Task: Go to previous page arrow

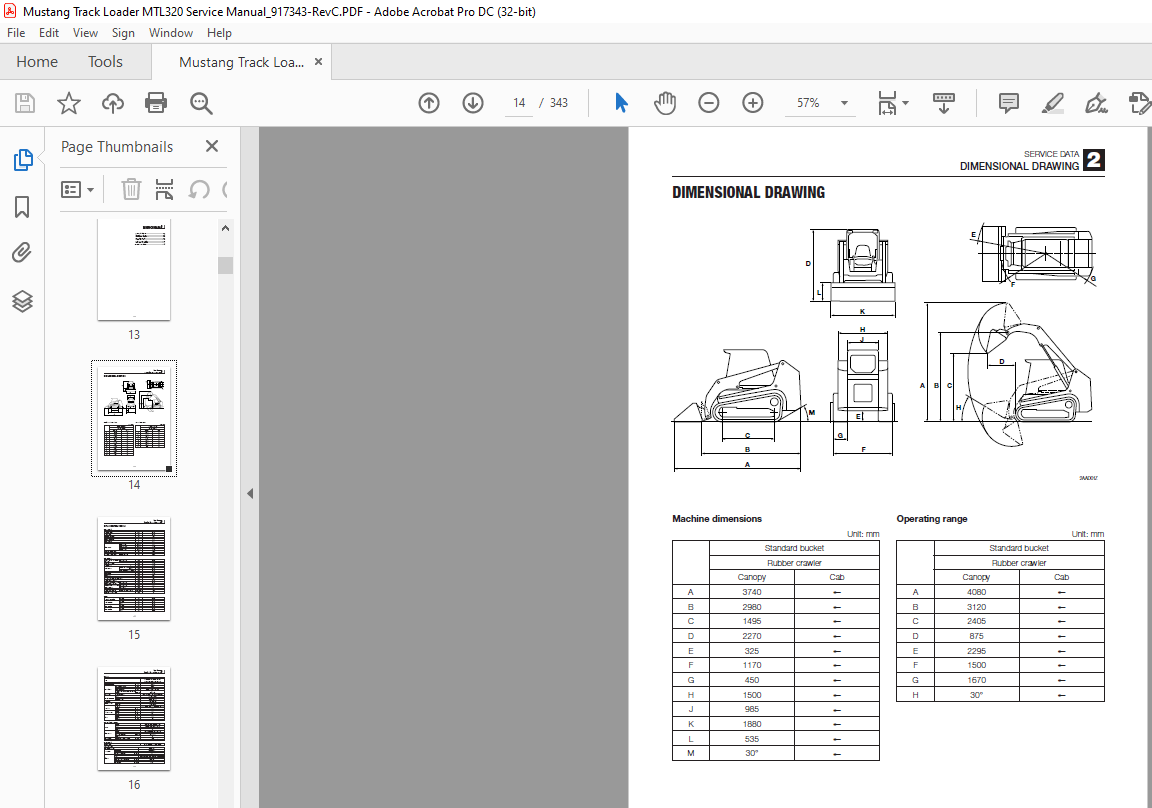Action: [x=429, y=103]
